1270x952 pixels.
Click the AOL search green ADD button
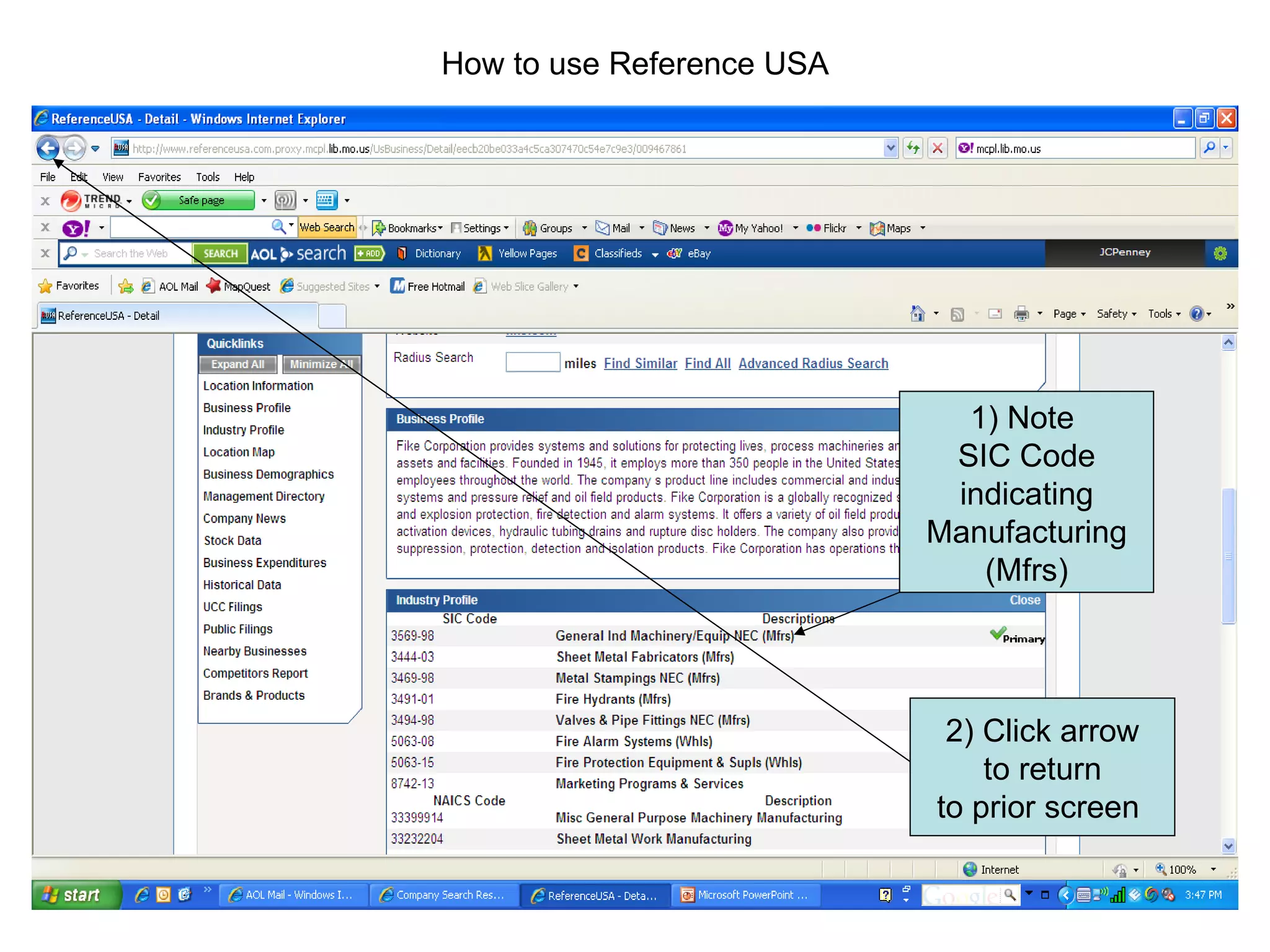click(x=370, y=253)
